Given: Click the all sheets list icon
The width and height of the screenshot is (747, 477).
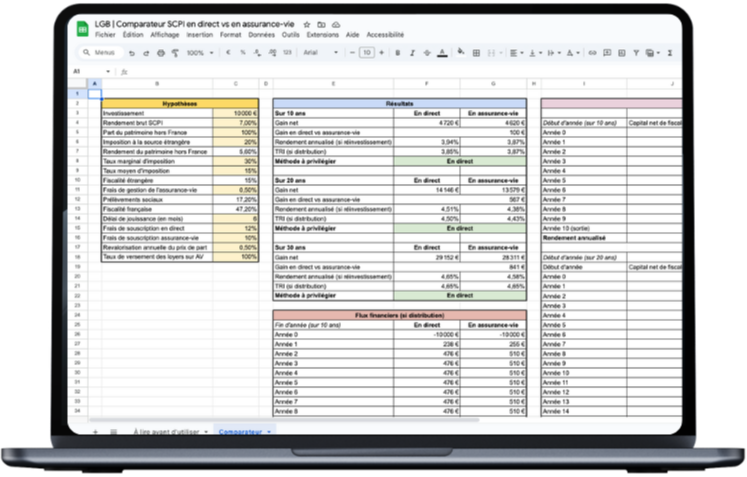Looking at the screenshot, I should 113,432.
